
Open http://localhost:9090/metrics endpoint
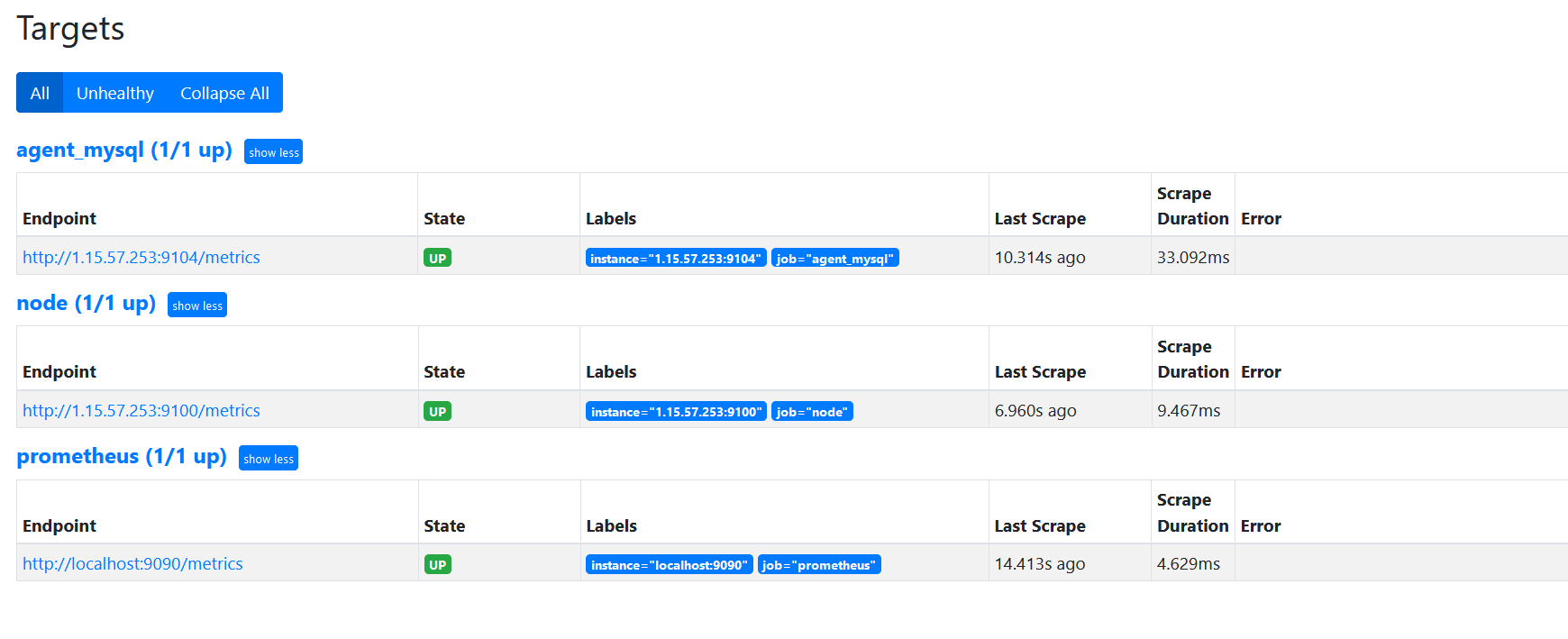[132, 563]
